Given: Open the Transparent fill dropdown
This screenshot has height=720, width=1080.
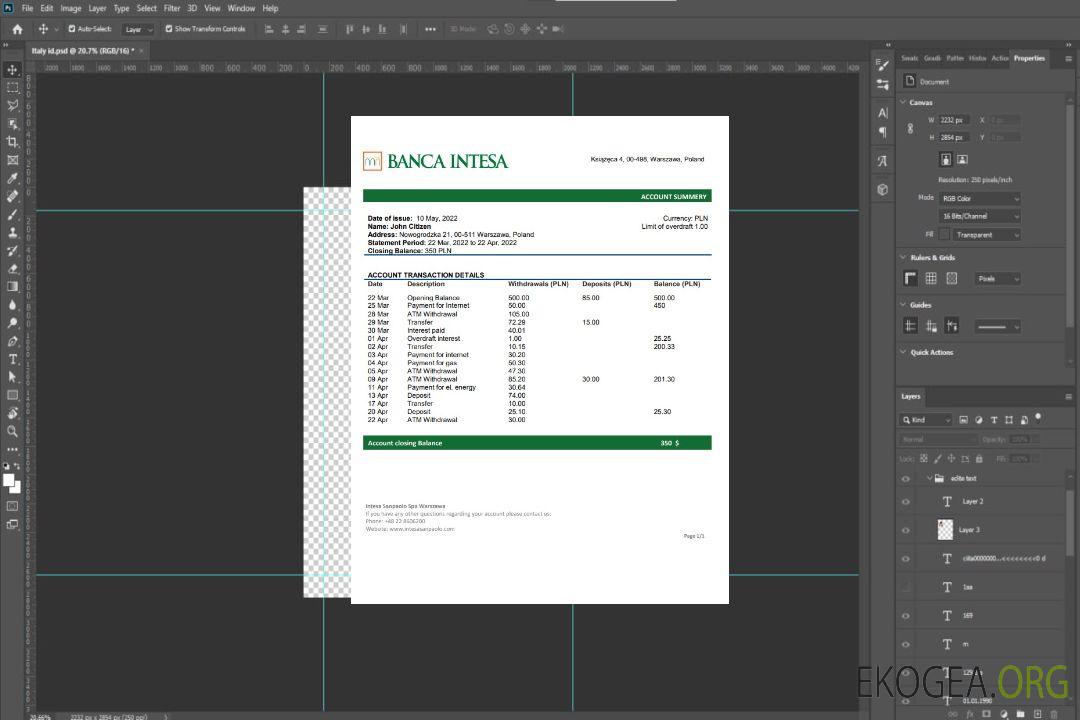Looking at the screenshot, I should pyautogui.click(x=987, y=235).
